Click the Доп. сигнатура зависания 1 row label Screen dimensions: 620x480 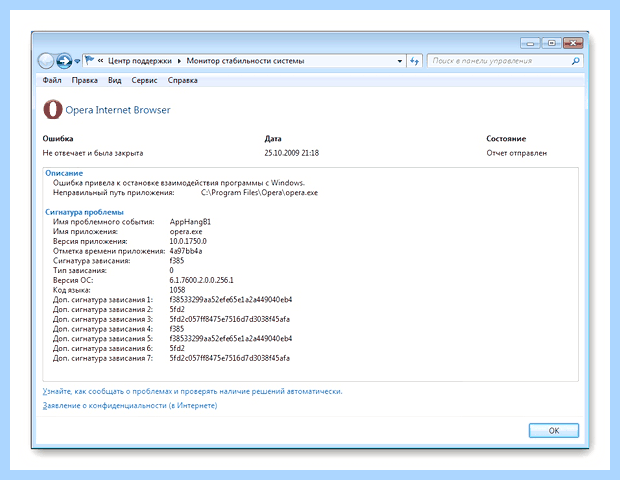[103, 300]
